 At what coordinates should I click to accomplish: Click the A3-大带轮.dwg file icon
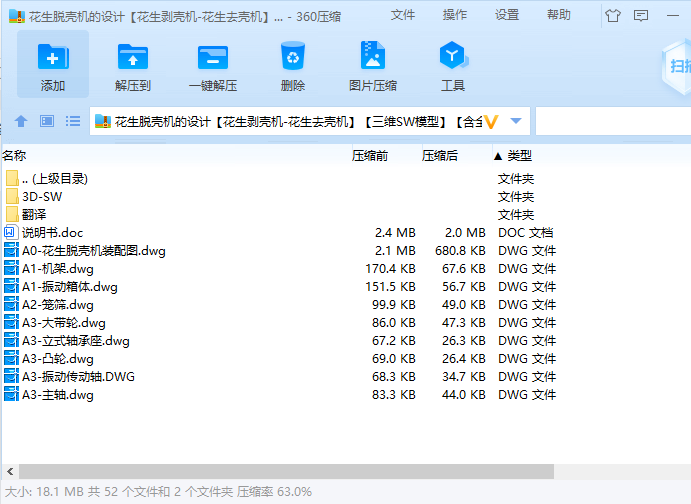[x=11, y=323]
